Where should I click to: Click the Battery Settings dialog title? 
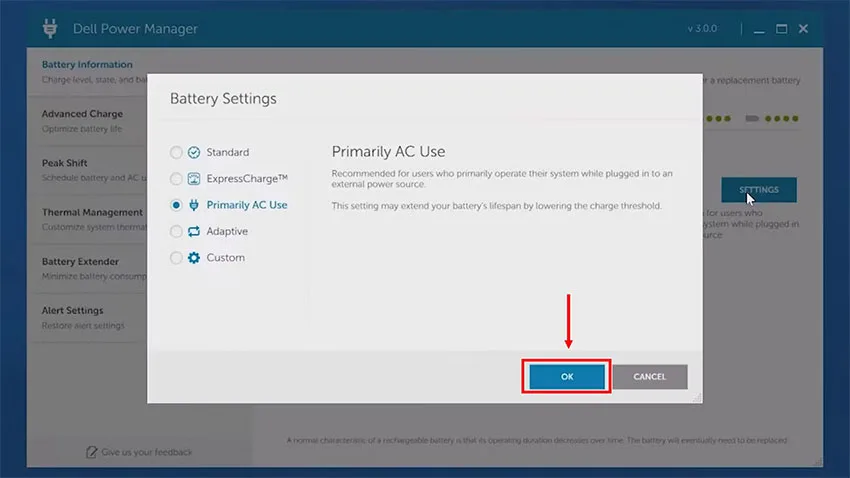coord(223,99)
